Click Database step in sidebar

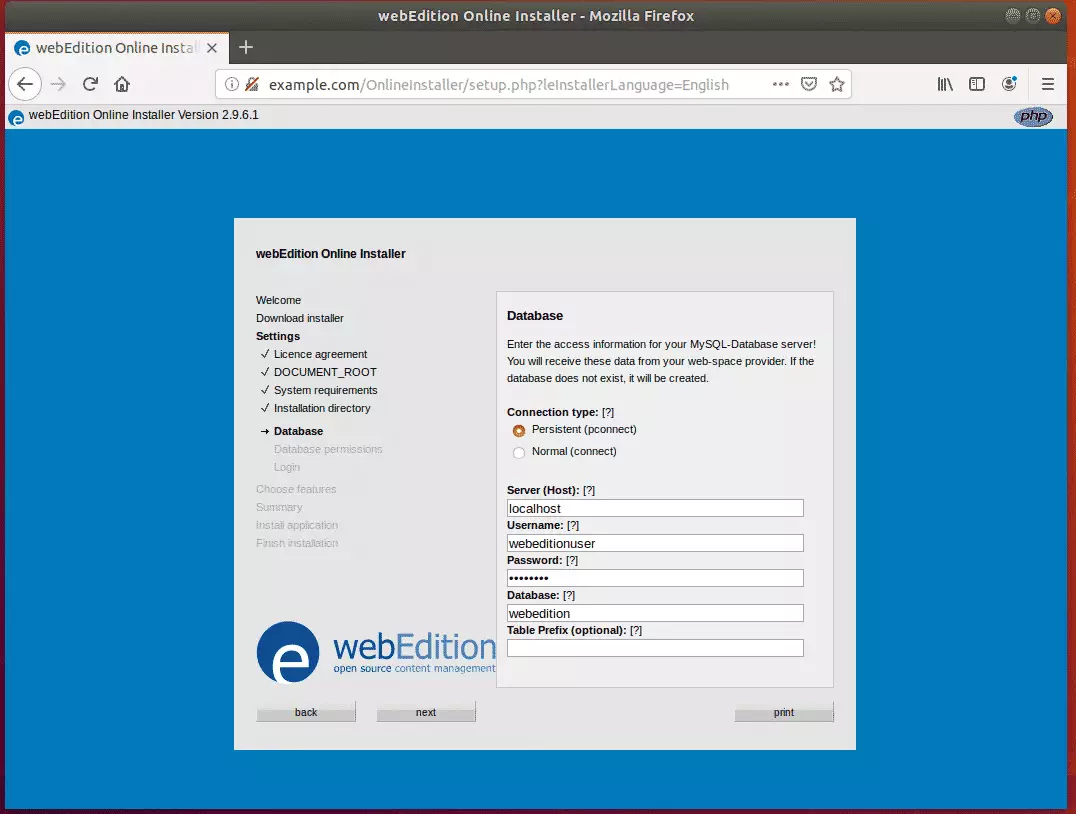tap(299, 431)
